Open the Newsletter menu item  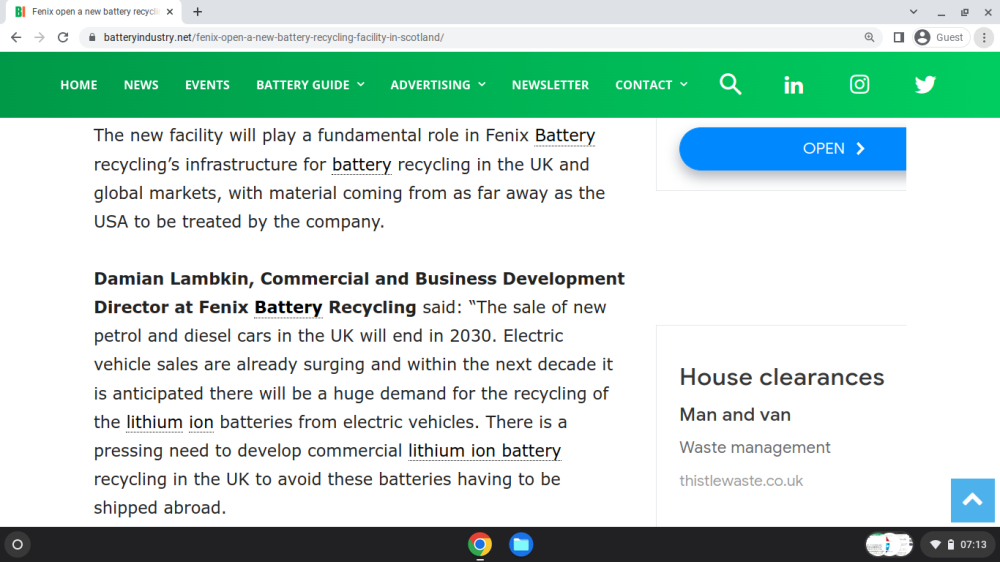click(x=550, y=85)
